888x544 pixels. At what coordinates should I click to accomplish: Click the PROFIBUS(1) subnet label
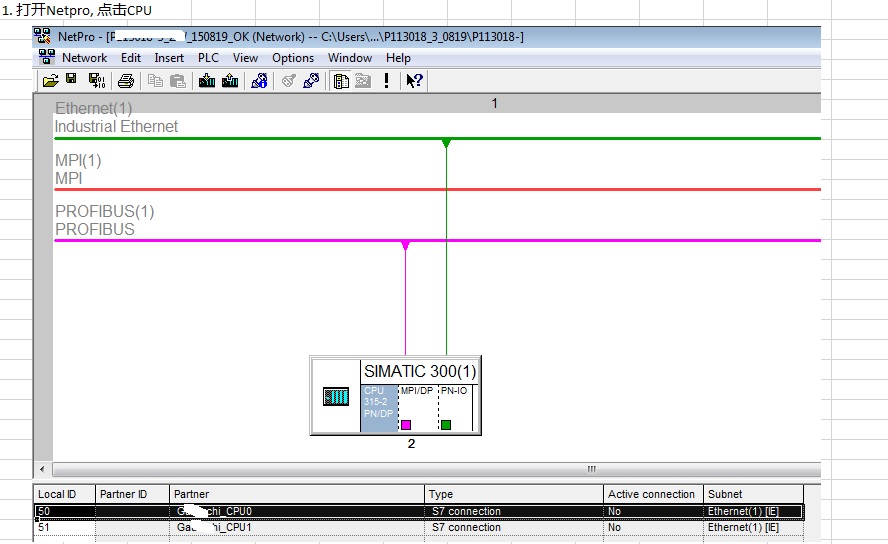pos(105,212)
